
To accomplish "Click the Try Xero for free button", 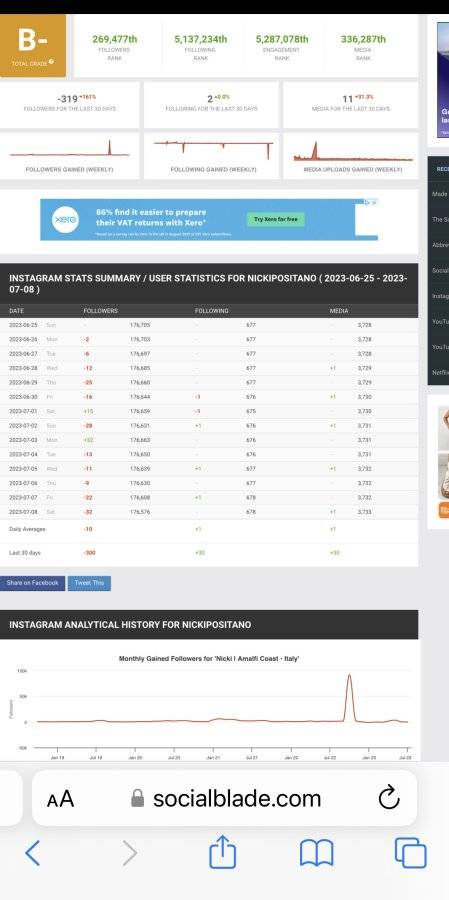I will pos(276,219).
